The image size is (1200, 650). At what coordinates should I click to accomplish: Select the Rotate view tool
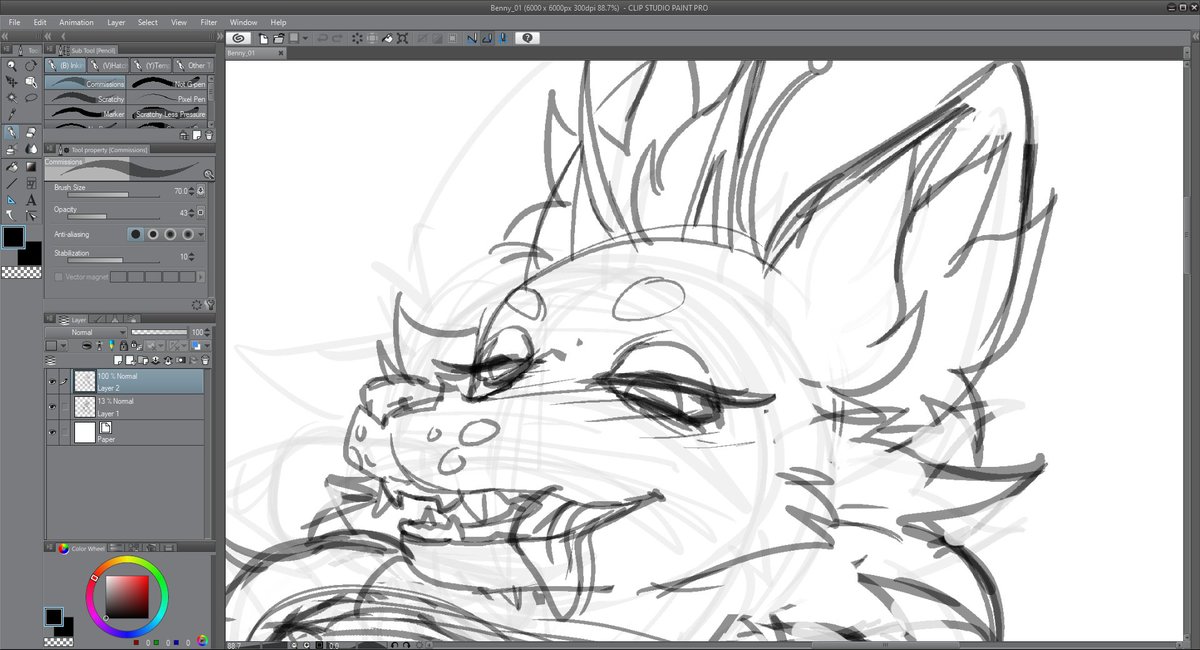pyautogui.click(x=31, y=65)
